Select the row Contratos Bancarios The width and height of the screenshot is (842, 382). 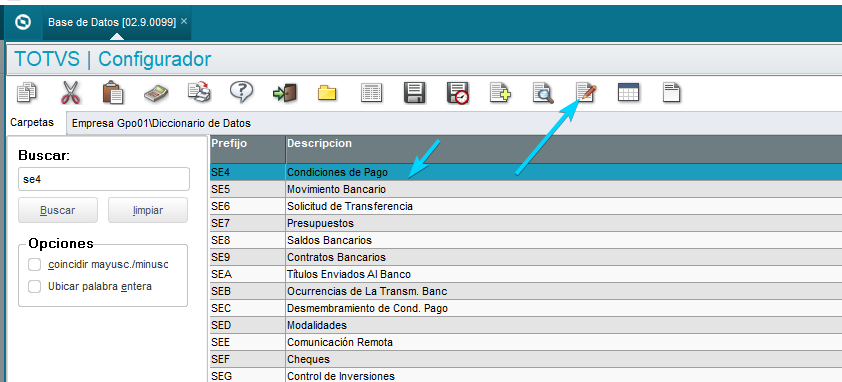[526, 257]
